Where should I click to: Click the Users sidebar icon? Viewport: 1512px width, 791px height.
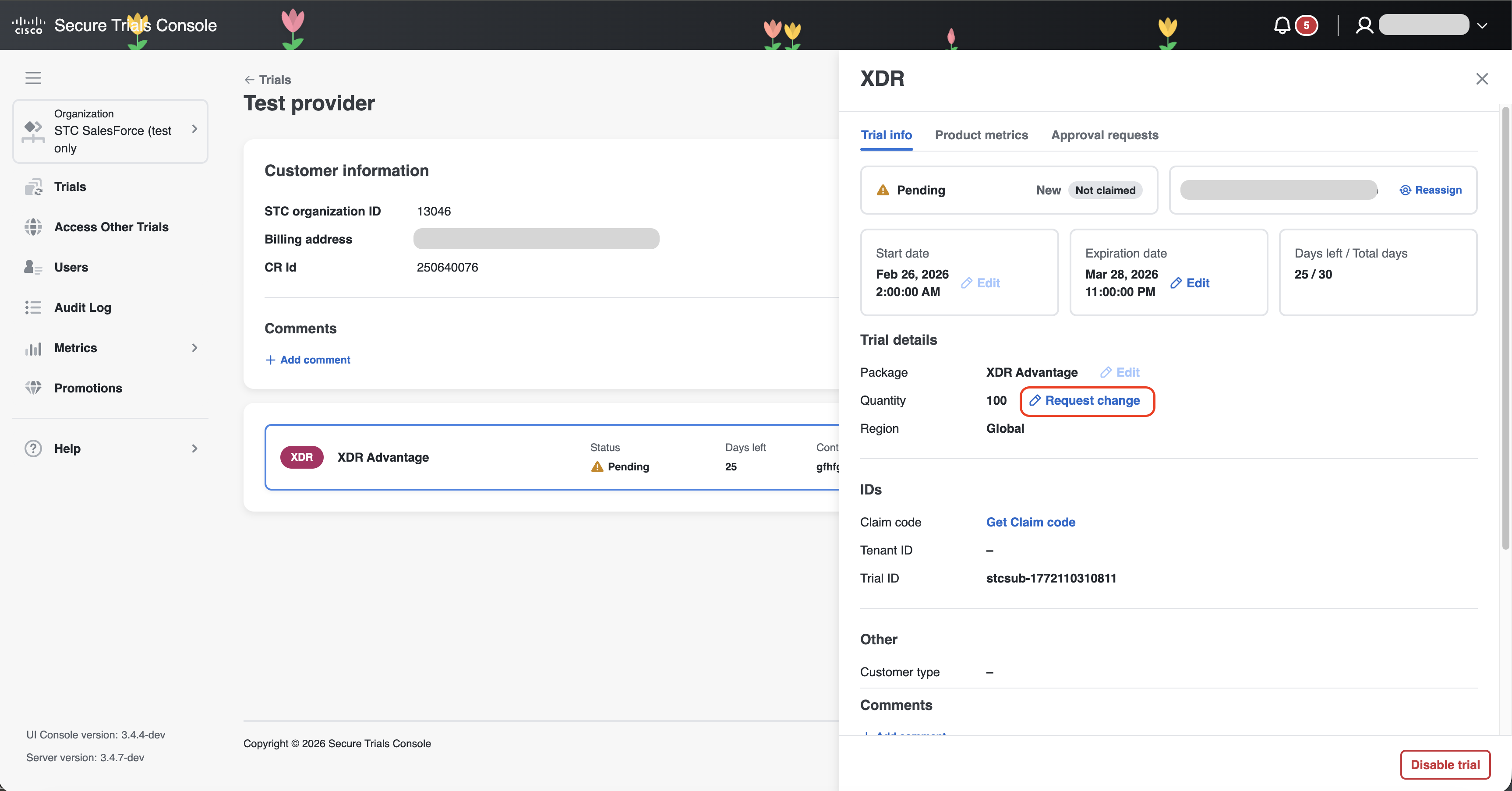point(33,267)
